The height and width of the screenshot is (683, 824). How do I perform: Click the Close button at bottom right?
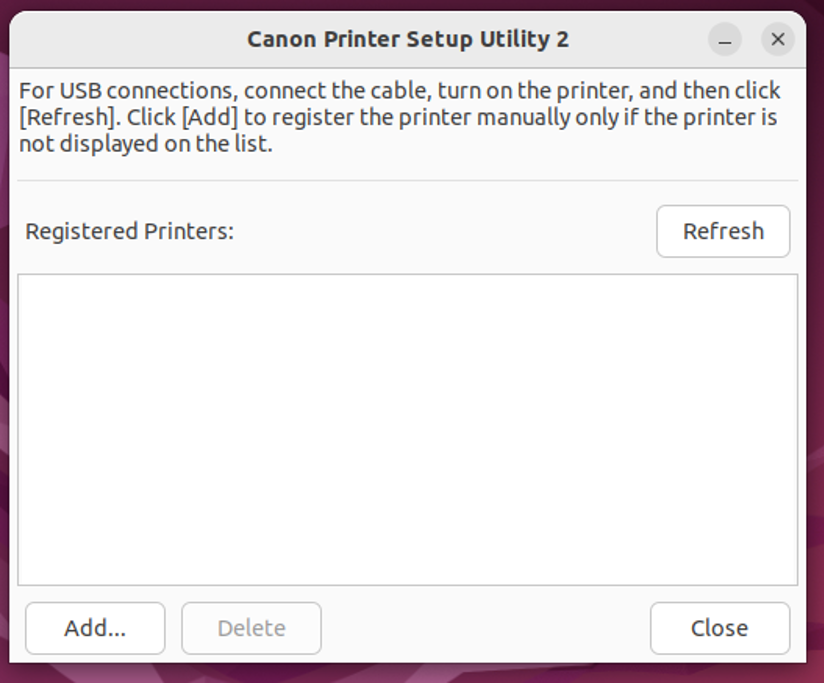pos(719,628)
